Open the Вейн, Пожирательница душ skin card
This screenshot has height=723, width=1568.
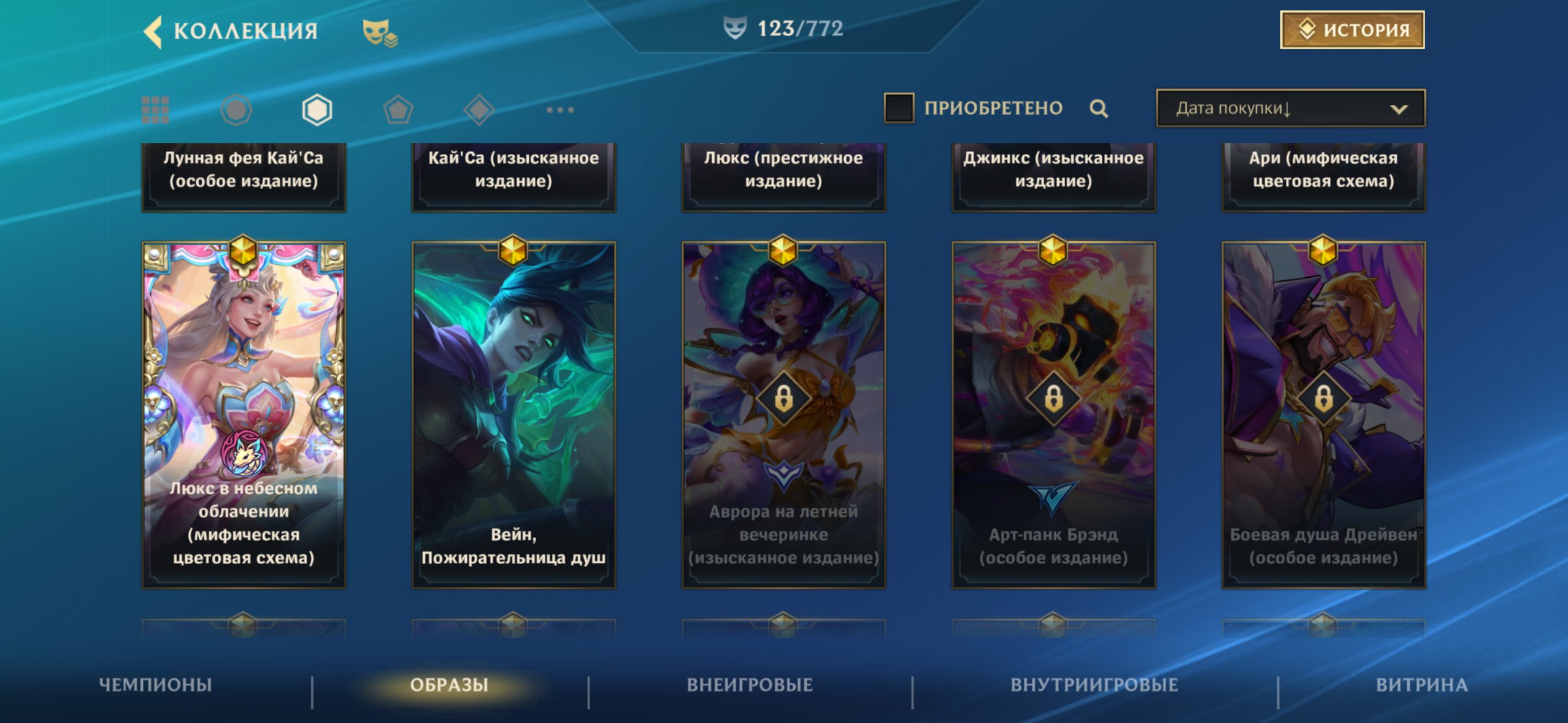coord(513,415)
